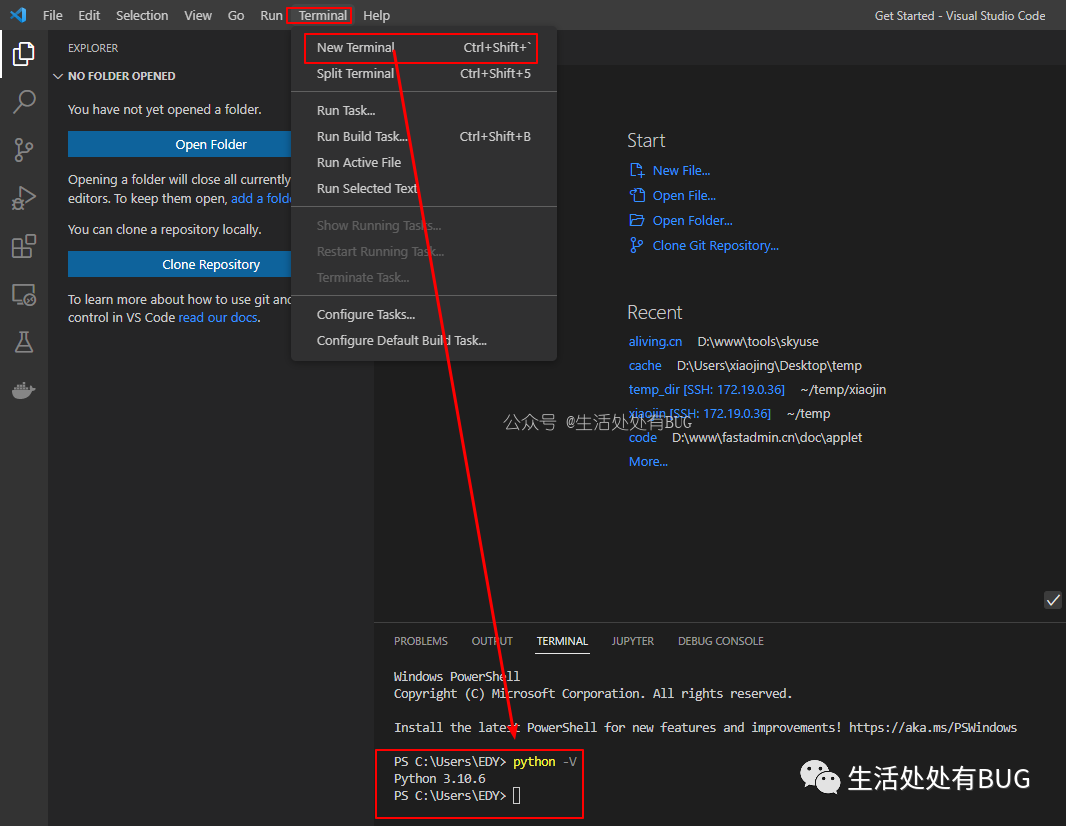This screenshot has width=1066, height=826.
Task: Select the Docker whale icon
Action: coord(24,390)
